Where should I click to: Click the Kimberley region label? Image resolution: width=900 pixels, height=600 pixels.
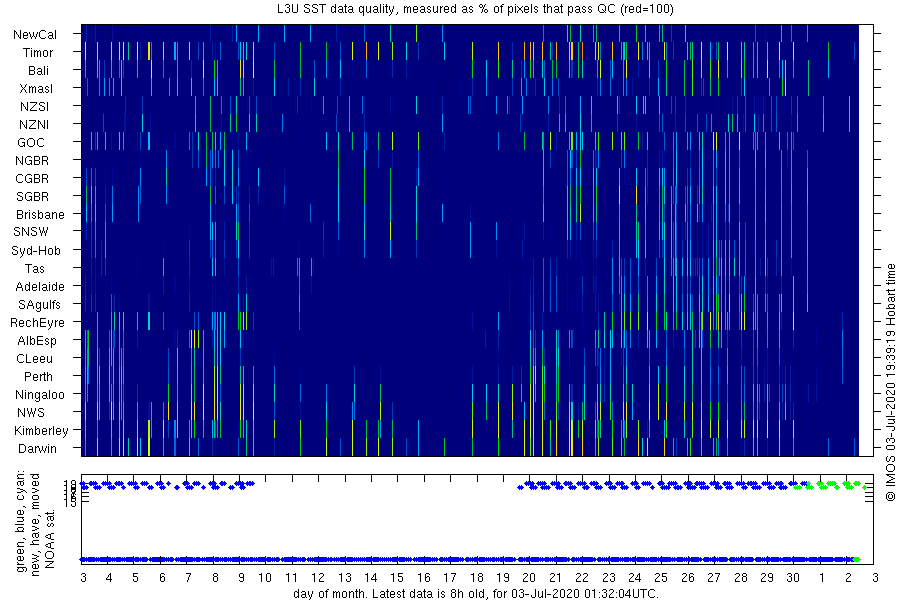tap(41, 431)
